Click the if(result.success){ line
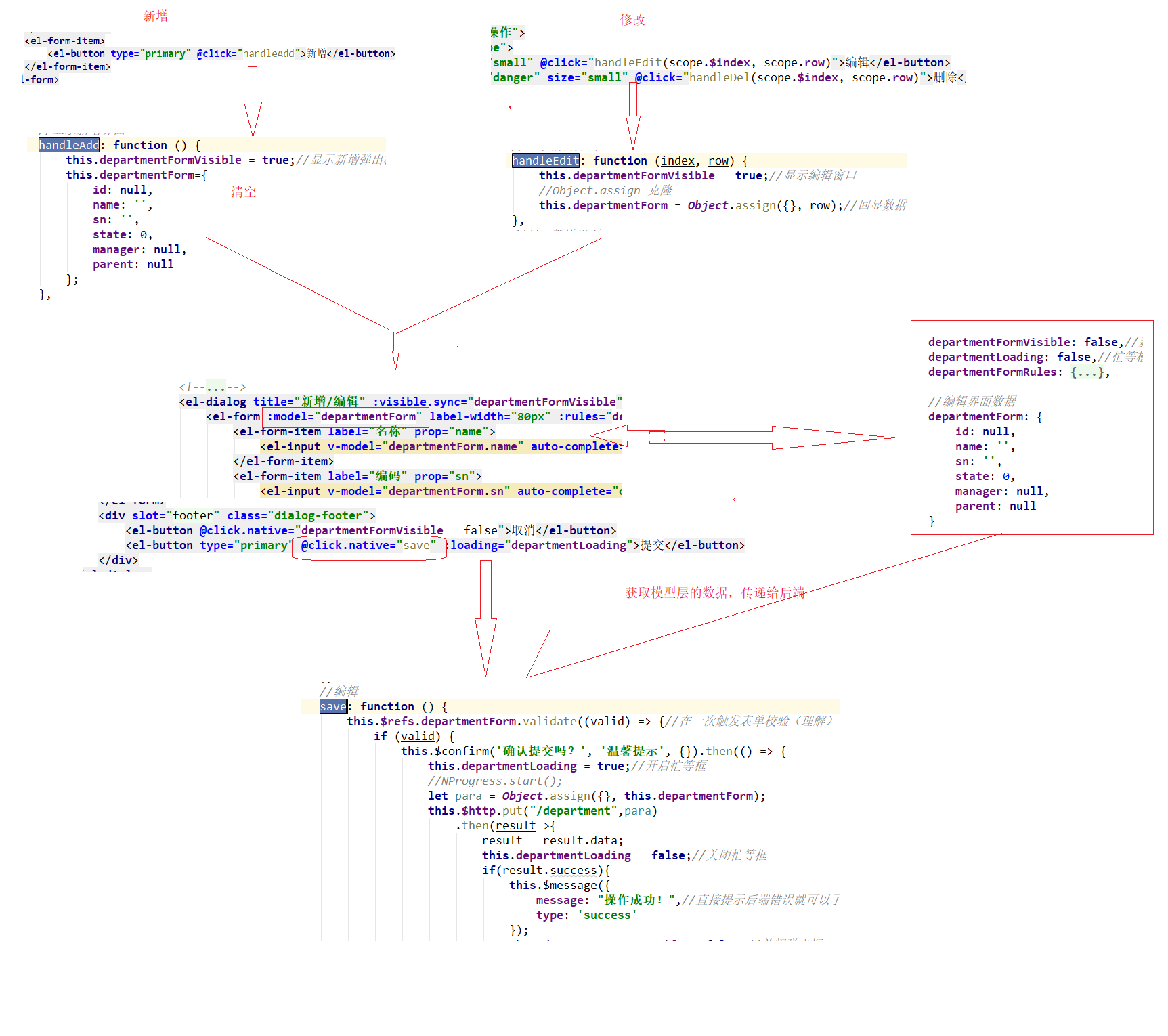Image resolution: width=1168 pixels, height=1036 pixels. [x=546, y=870]
